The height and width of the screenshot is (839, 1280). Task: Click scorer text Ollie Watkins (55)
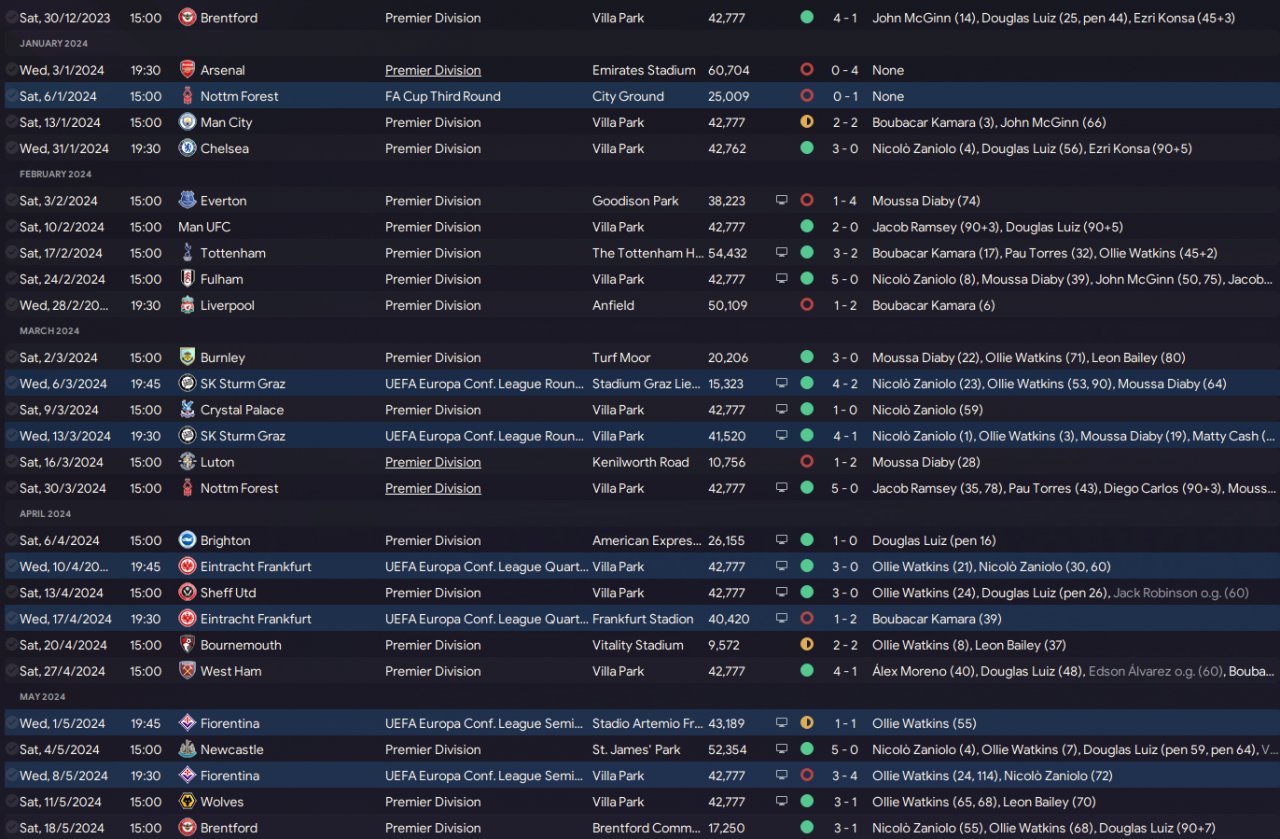[924, 723]
